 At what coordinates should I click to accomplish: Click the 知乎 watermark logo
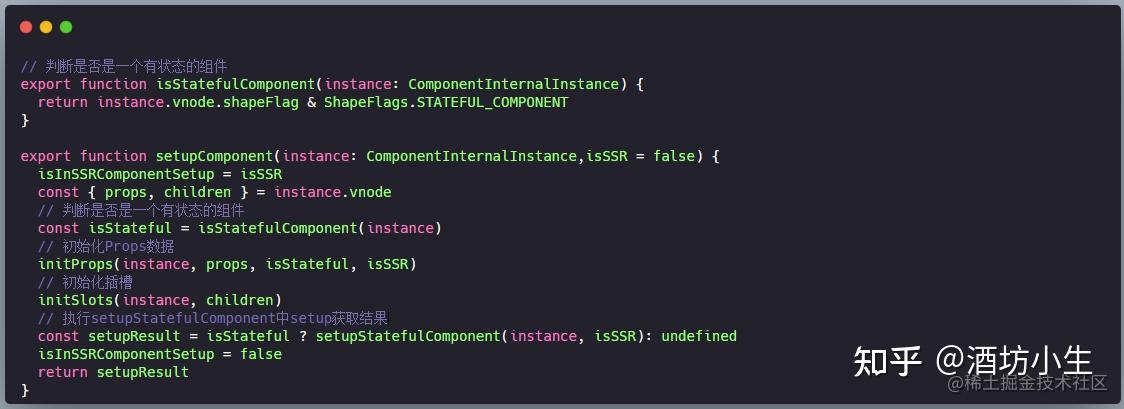tap(887, 361)
